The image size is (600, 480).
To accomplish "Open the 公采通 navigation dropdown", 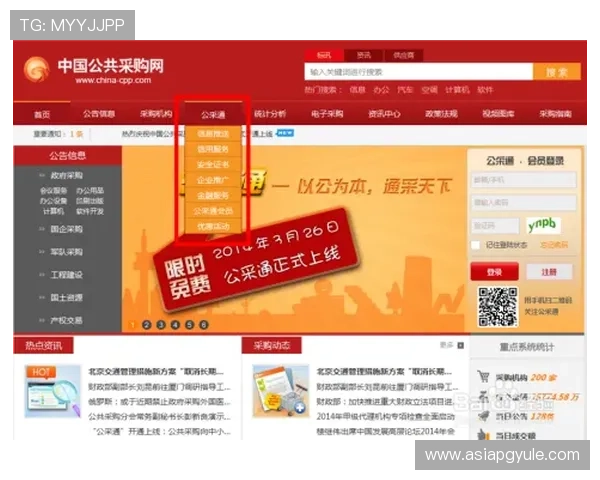I will point(213,114).
